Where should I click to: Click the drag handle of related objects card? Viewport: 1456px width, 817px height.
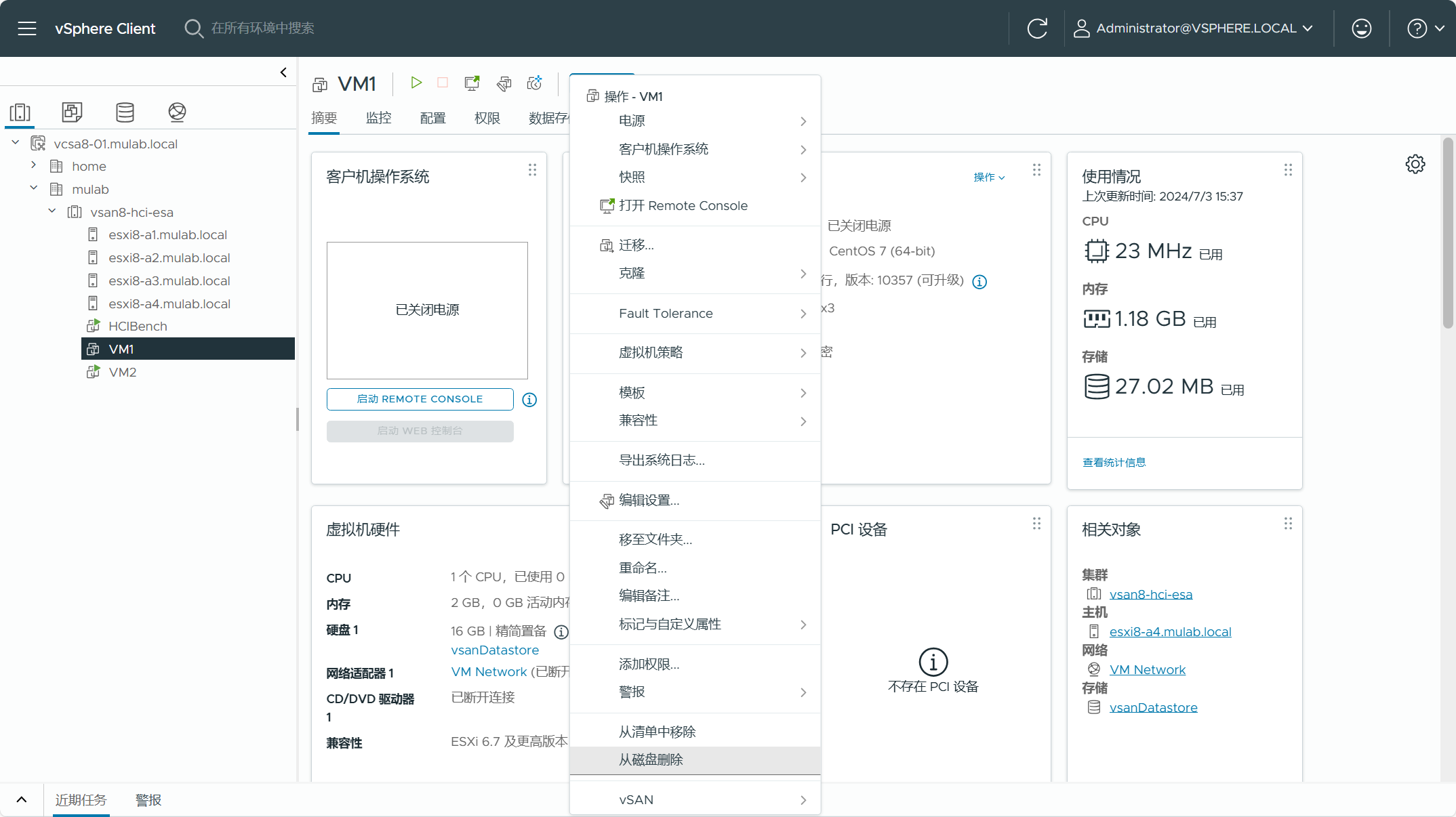pyautogui.click(x=1288, y=524)
